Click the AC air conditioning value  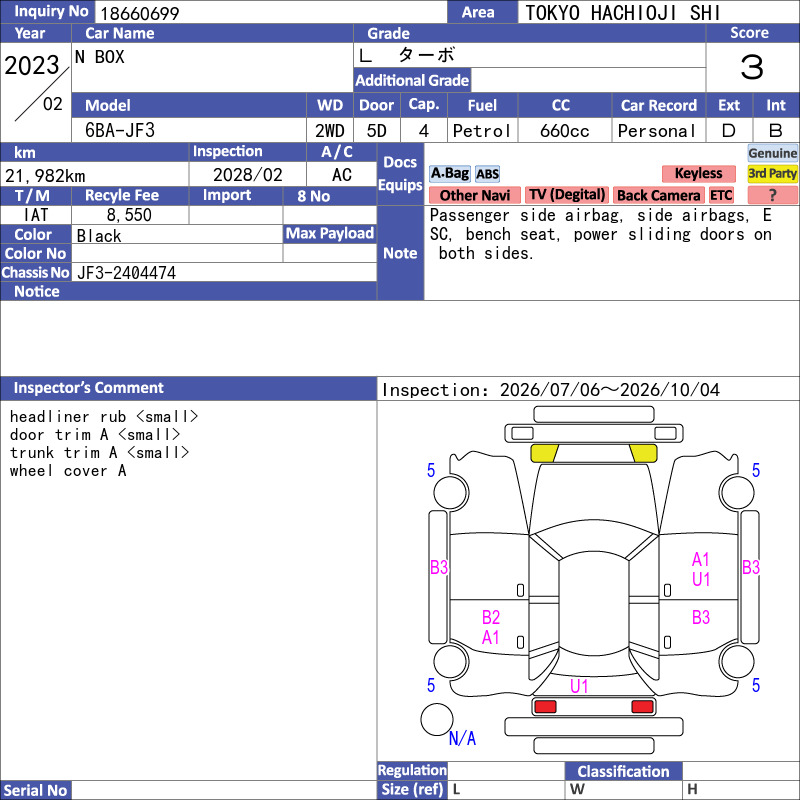click(x=342, y=175)
